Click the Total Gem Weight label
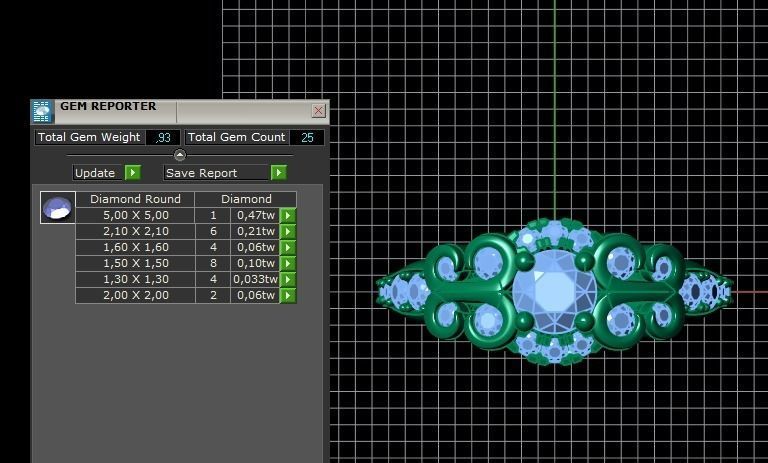This screenshot has width=768, height=463. pos(89,137)
